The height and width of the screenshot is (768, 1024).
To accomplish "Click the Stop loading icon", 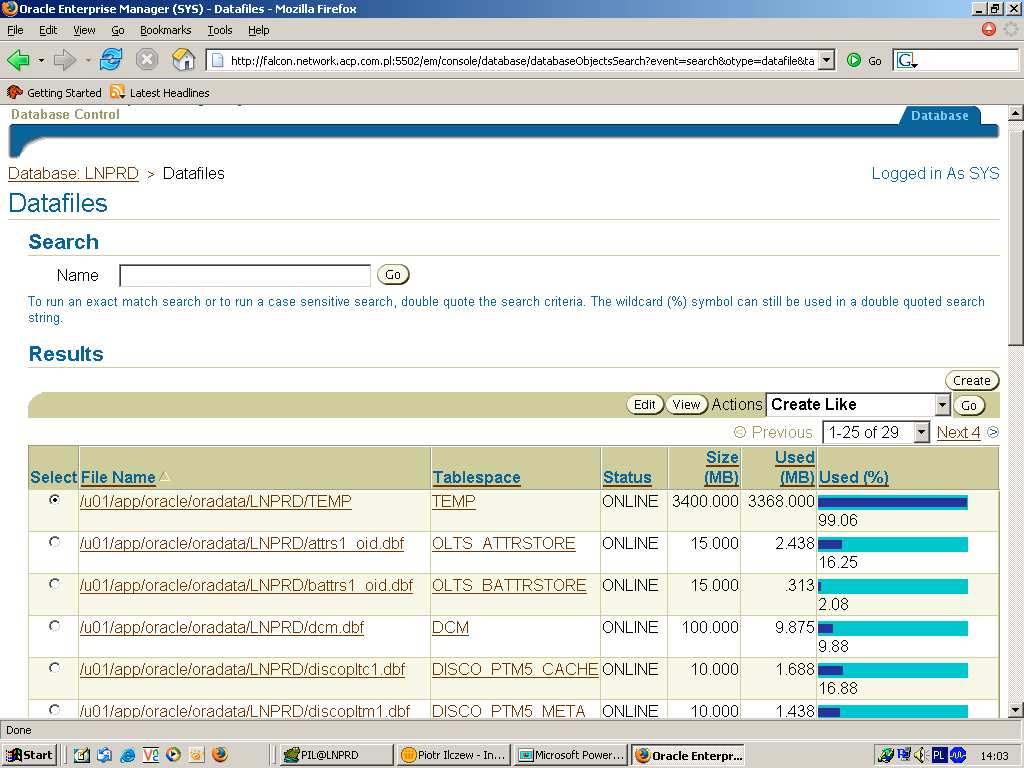I will (x=147, y=60).
